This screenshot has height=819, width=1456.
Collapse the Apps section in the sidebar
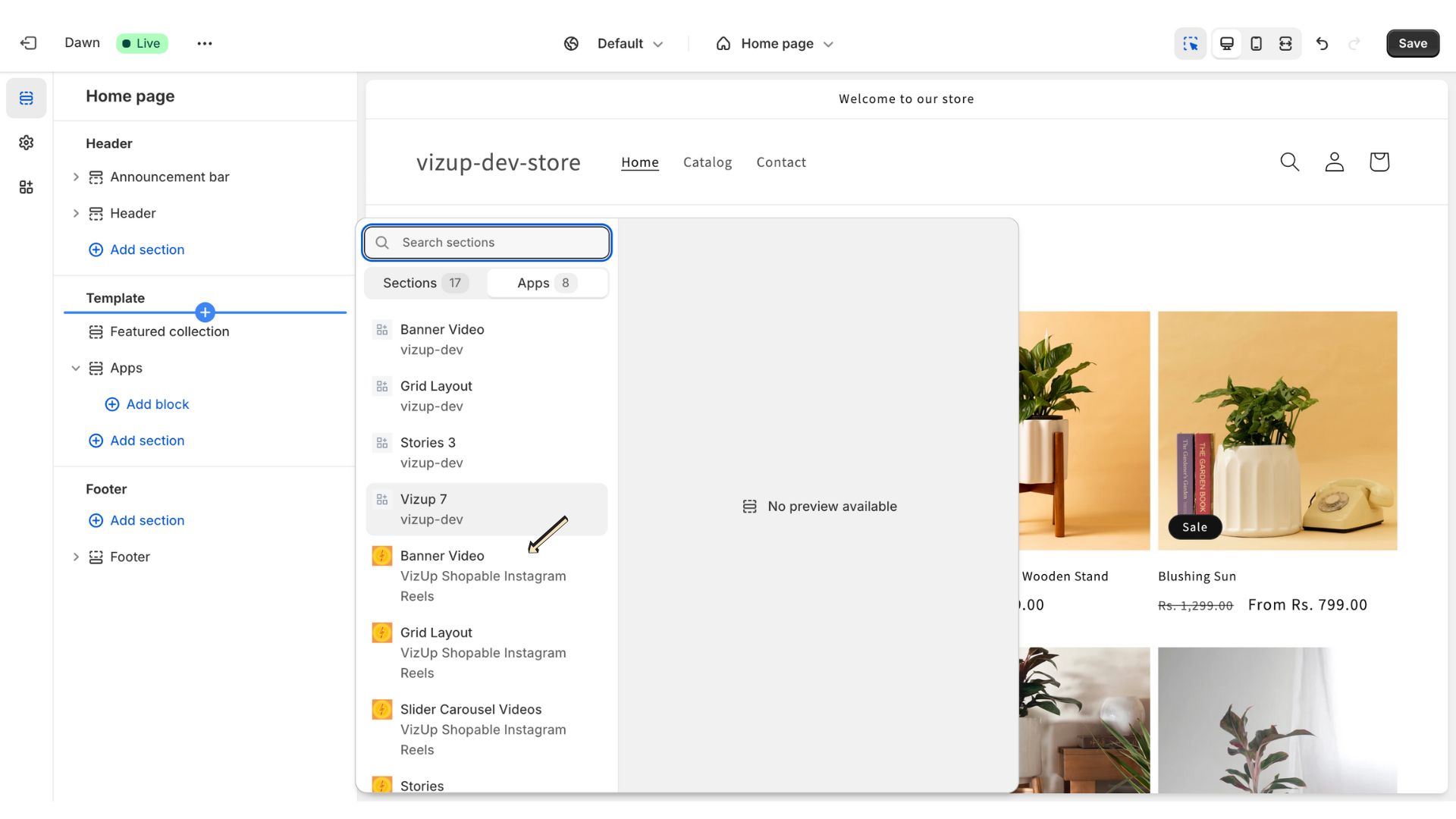pos(76,368)
